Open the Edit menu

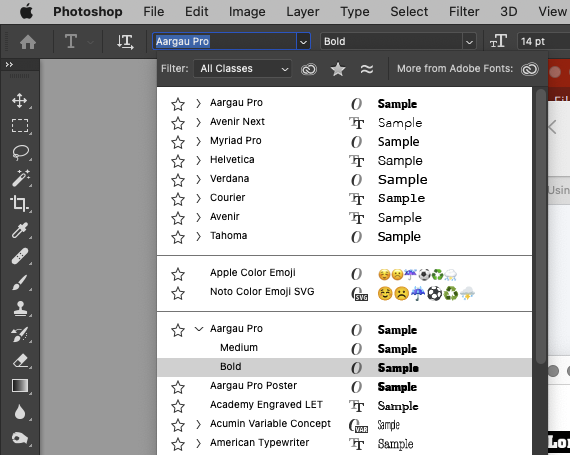coord(196,12)
